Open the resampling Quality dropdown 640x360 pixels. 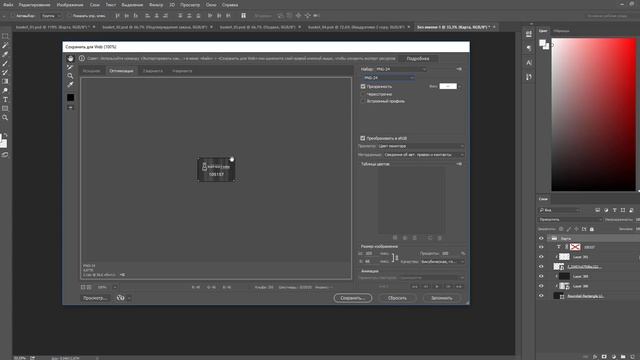click(x=442, y=262)
